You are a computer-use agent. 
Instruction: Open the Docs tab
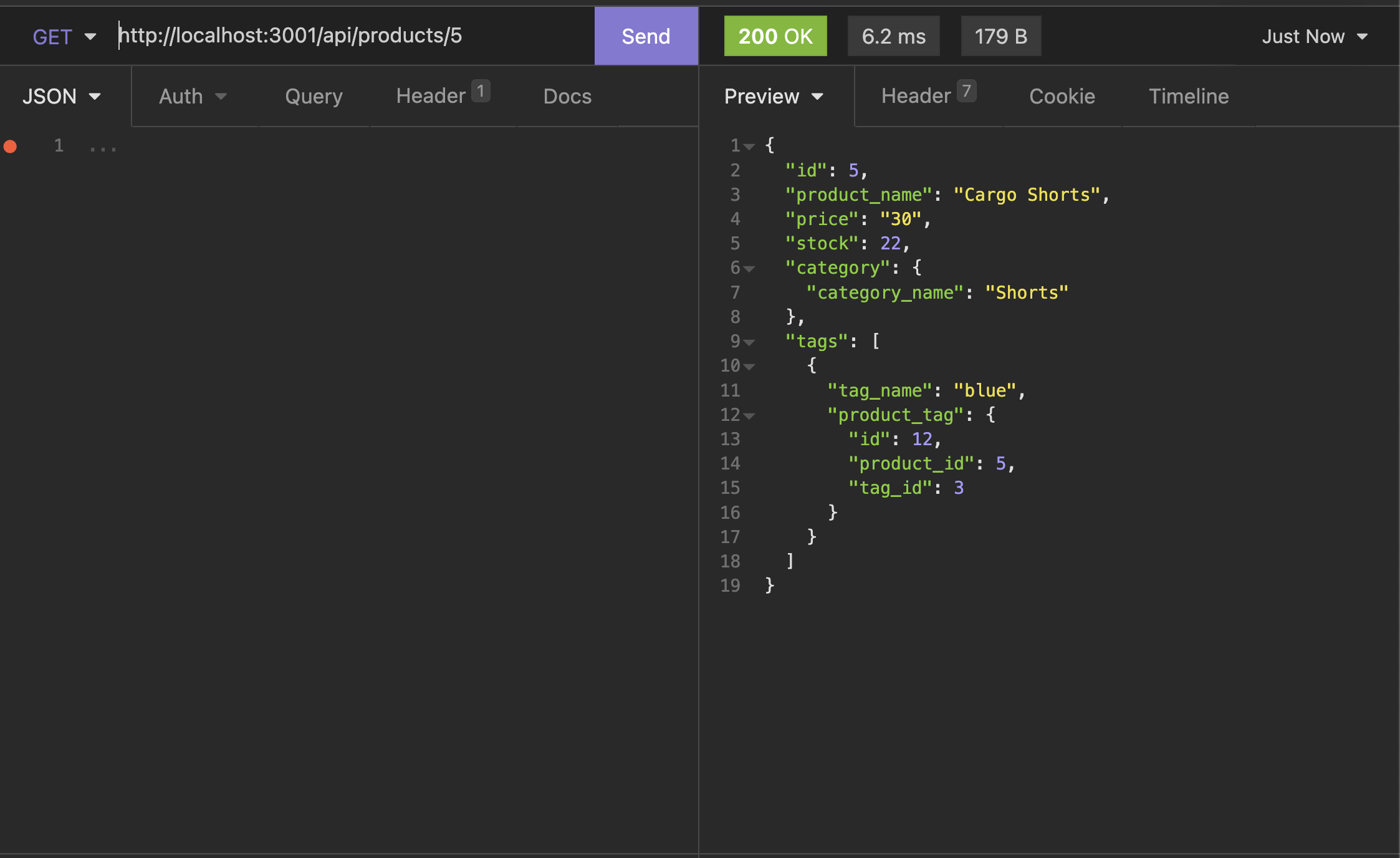tap(567, 96)
